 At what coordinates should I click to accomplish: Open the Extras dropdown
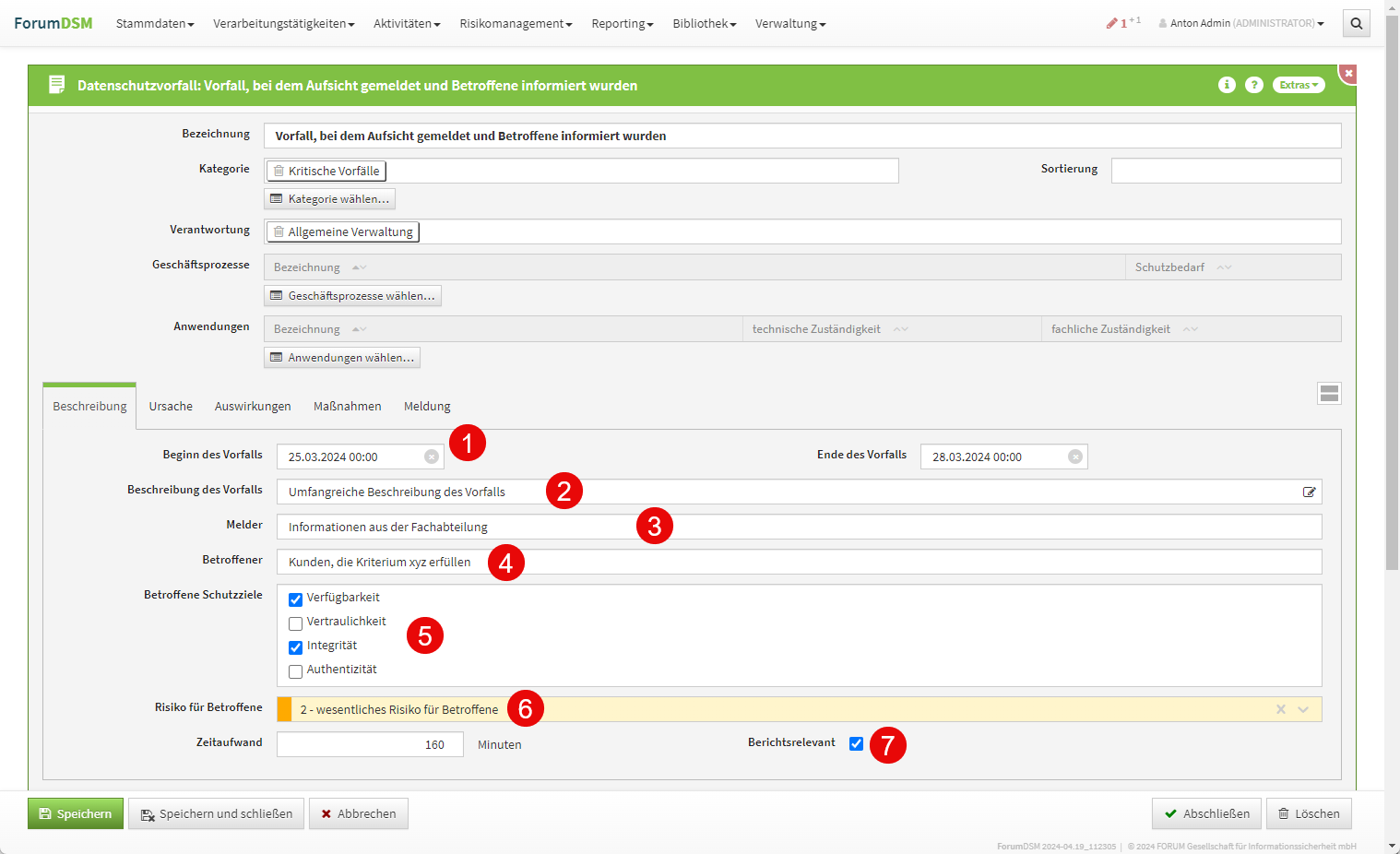[1299, 85]
